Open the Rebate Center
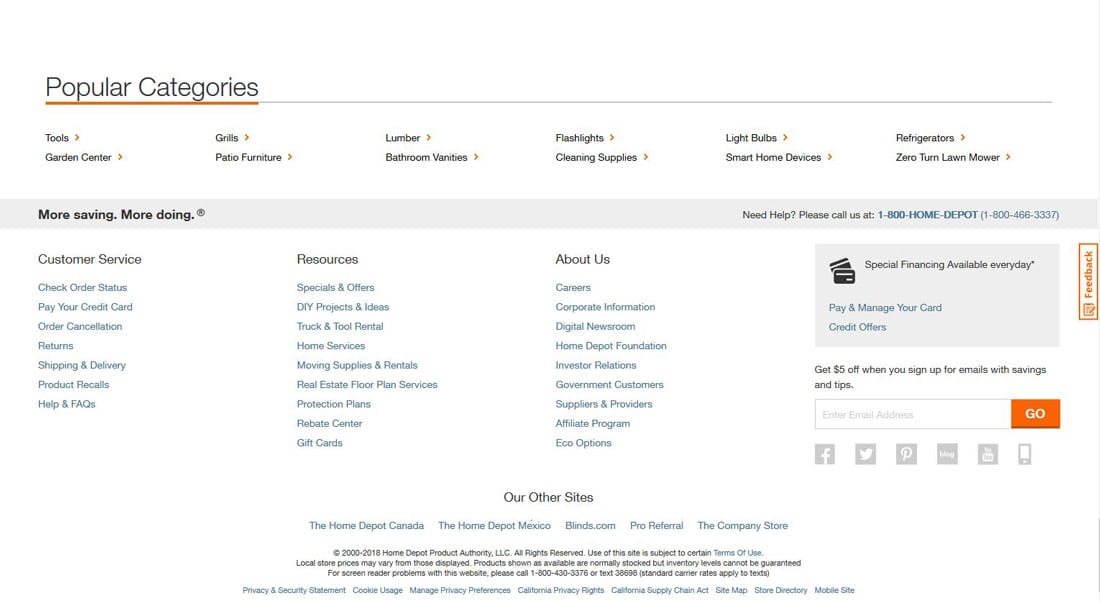 [330, 423]
